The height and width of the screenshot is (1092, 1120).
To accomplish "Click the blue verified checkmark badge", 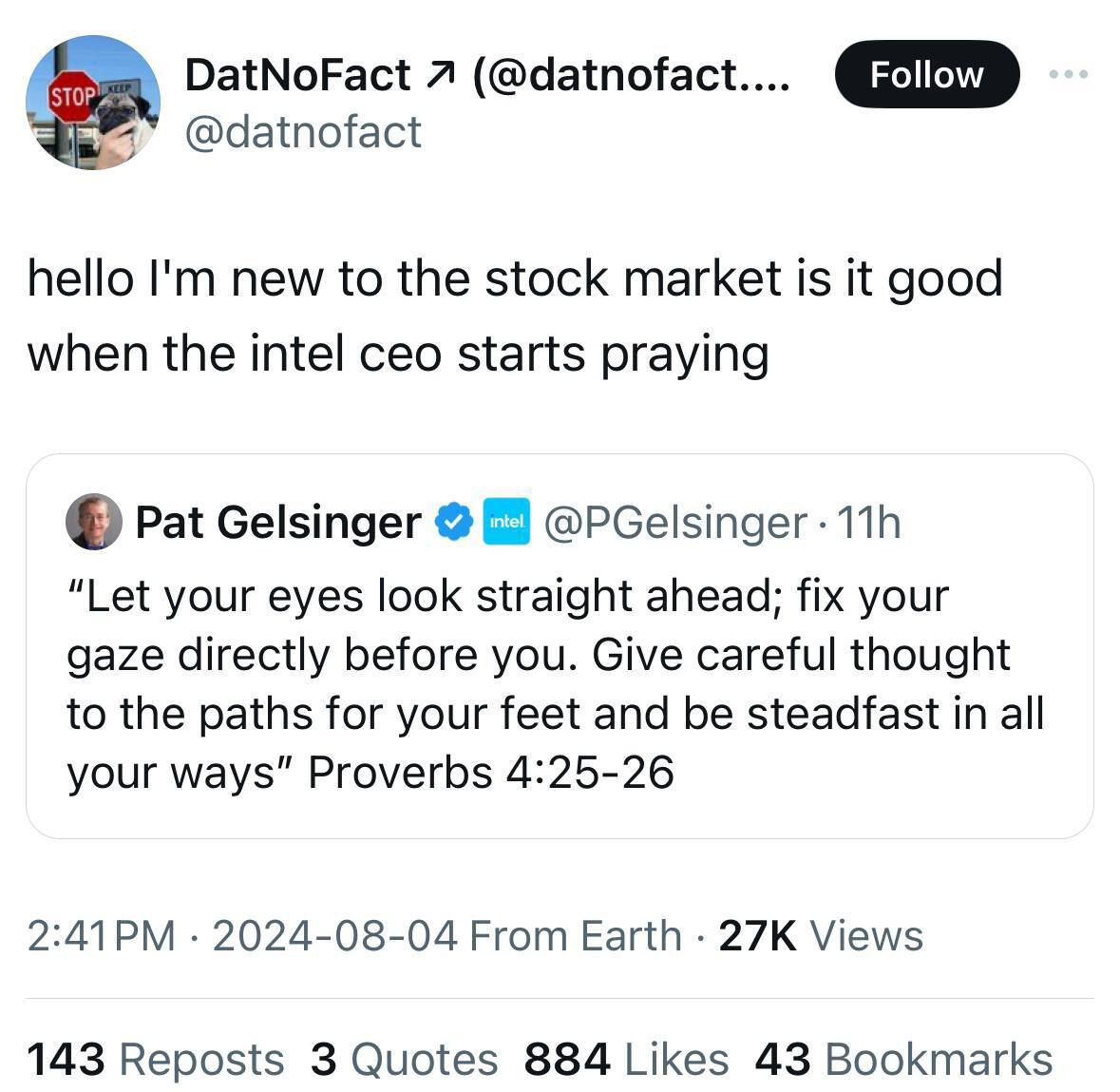I will tap(454, 522).
